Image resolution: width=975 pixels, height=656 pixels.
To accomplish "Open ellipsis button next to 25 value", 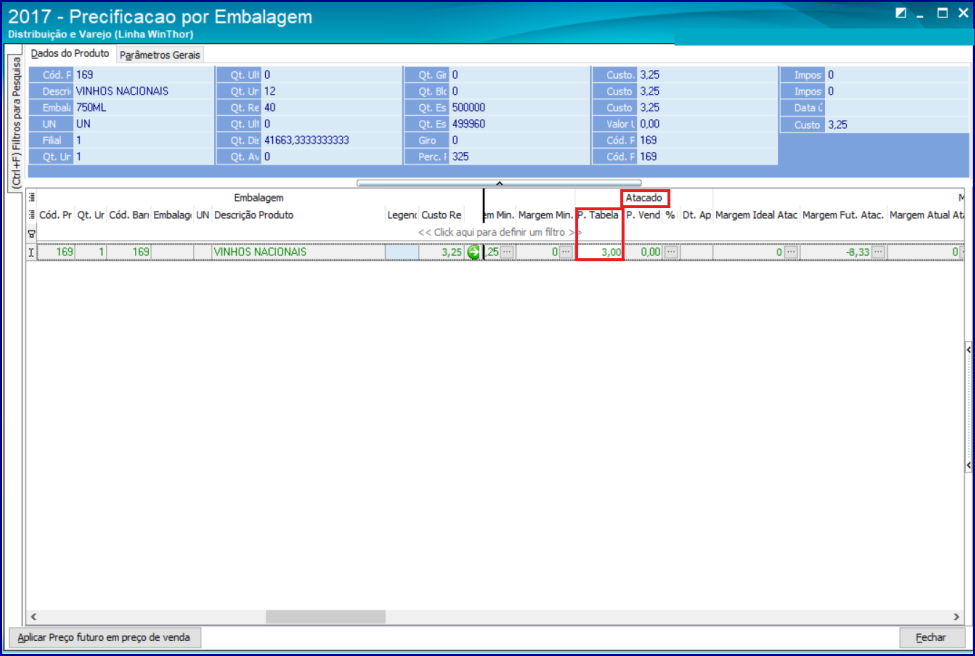I will (x=507, y=252).
